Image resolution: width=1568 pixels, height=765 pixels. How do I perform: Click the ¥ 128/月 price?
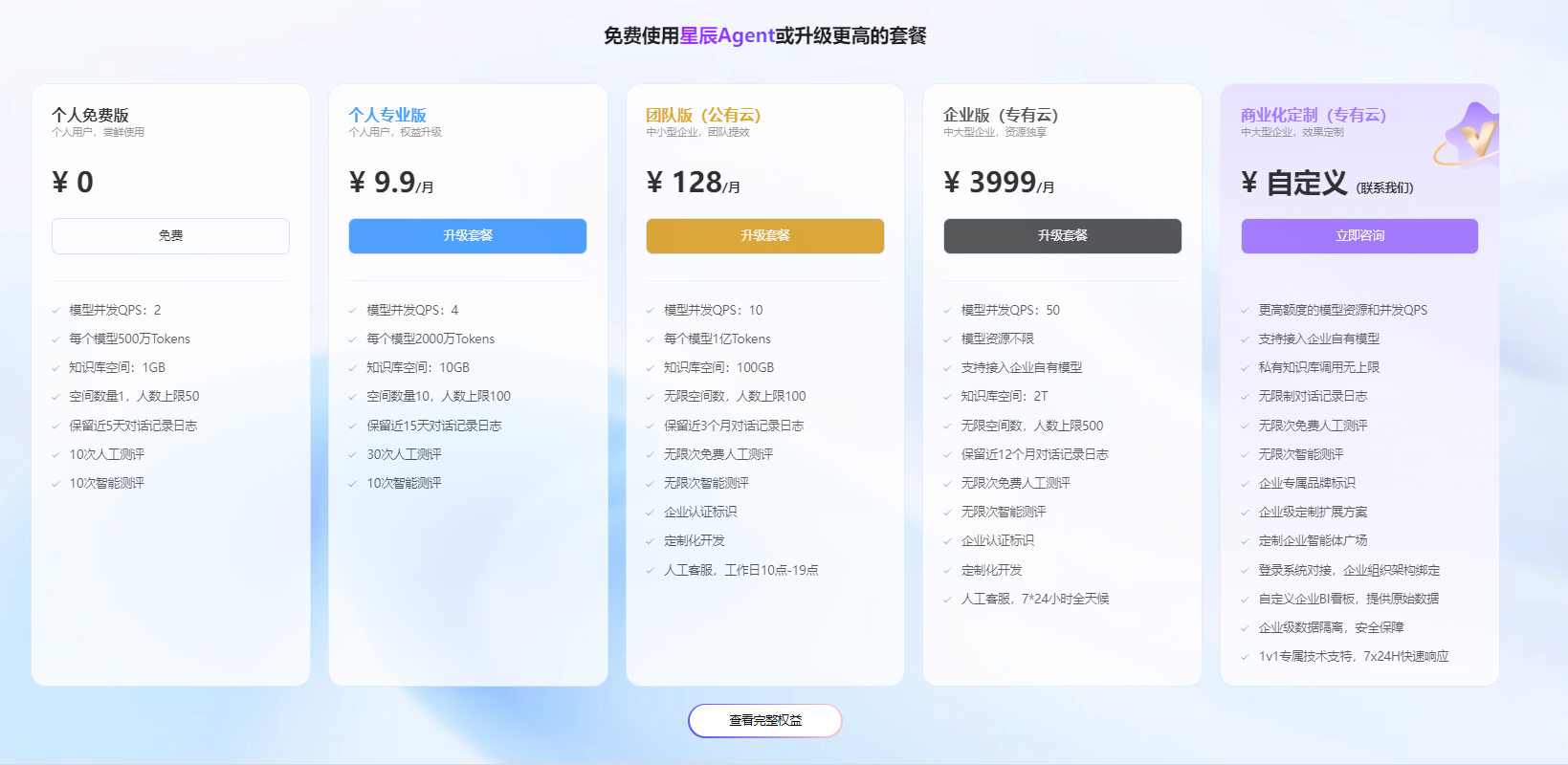(x=694, y=182)
